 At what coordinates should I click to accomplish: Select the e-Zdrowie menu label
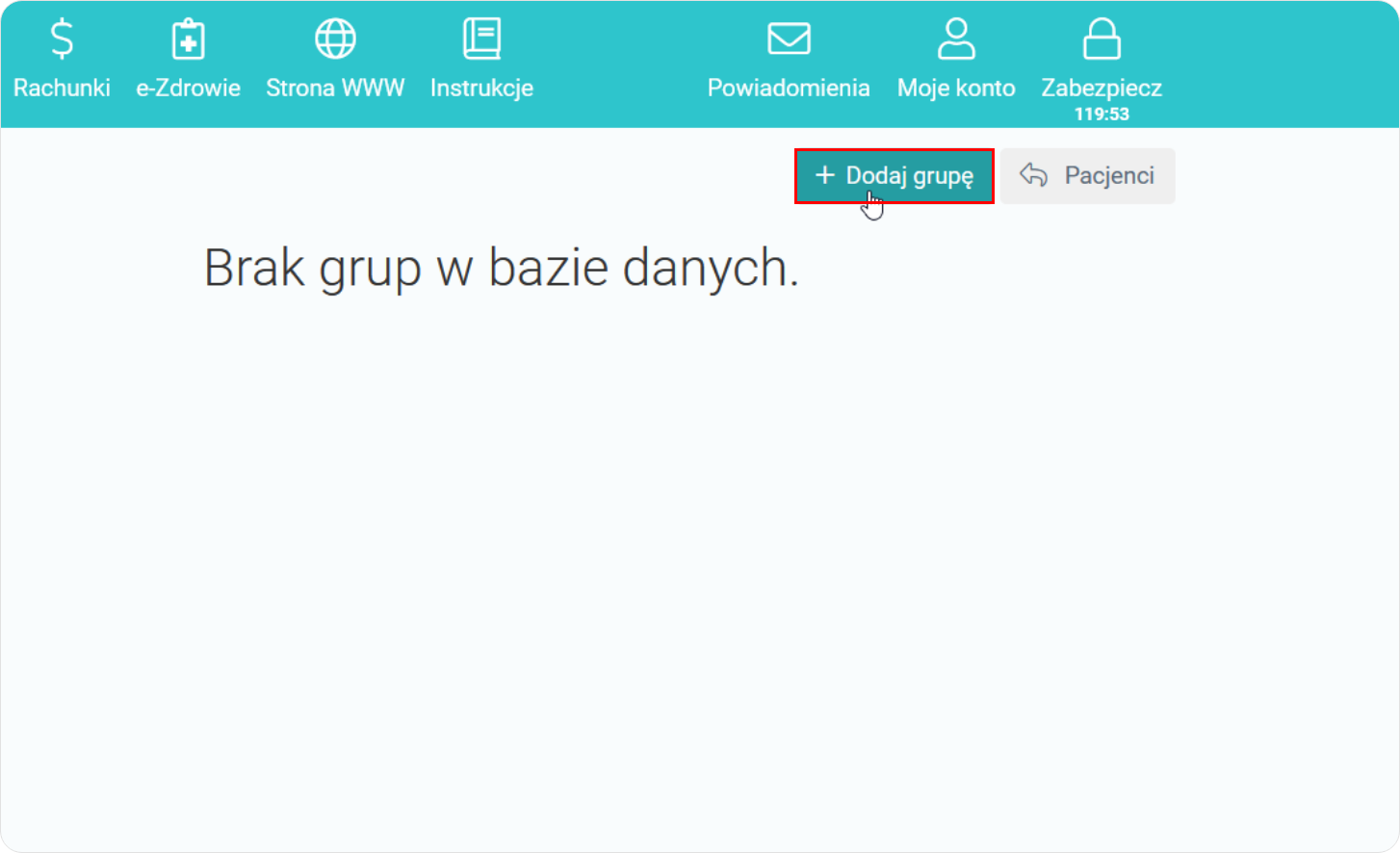188,88
